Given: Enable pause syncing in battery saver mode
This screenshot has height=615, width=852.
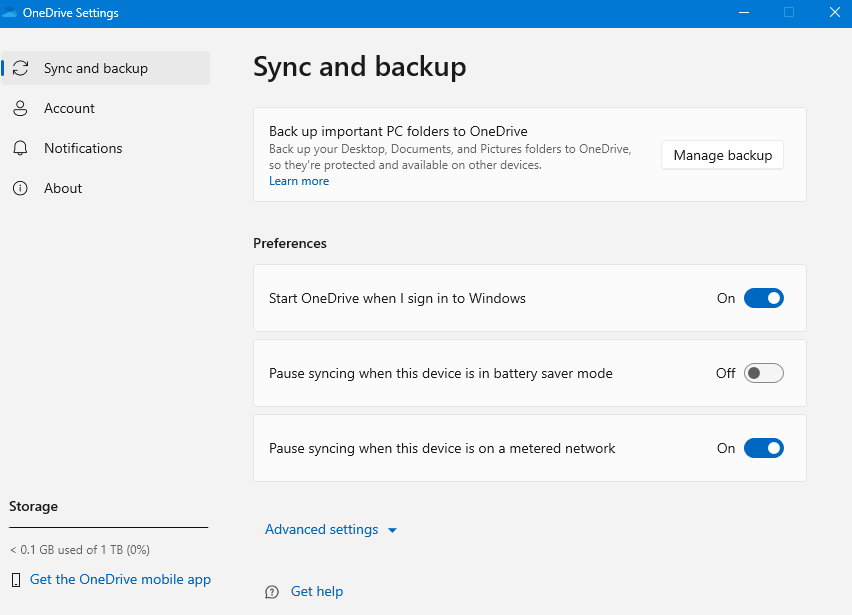Looking at the screenshot, I should pos(763,373).
